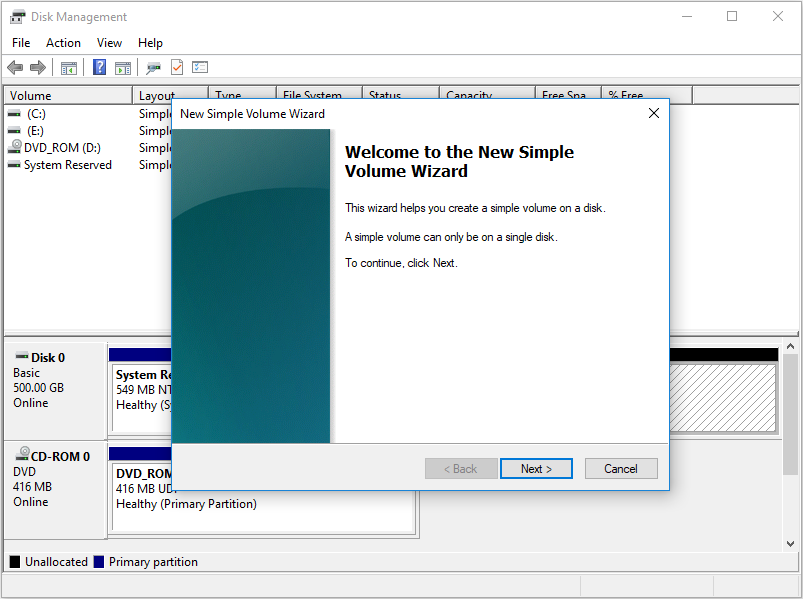Click Next in the wizard
Screen dimensions: 803x599
point(536,468)
